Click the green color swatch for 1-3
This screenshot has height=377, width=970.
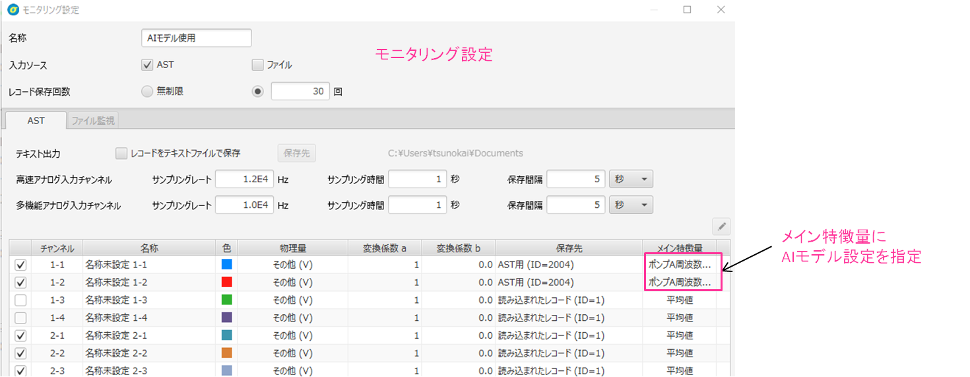226,300
